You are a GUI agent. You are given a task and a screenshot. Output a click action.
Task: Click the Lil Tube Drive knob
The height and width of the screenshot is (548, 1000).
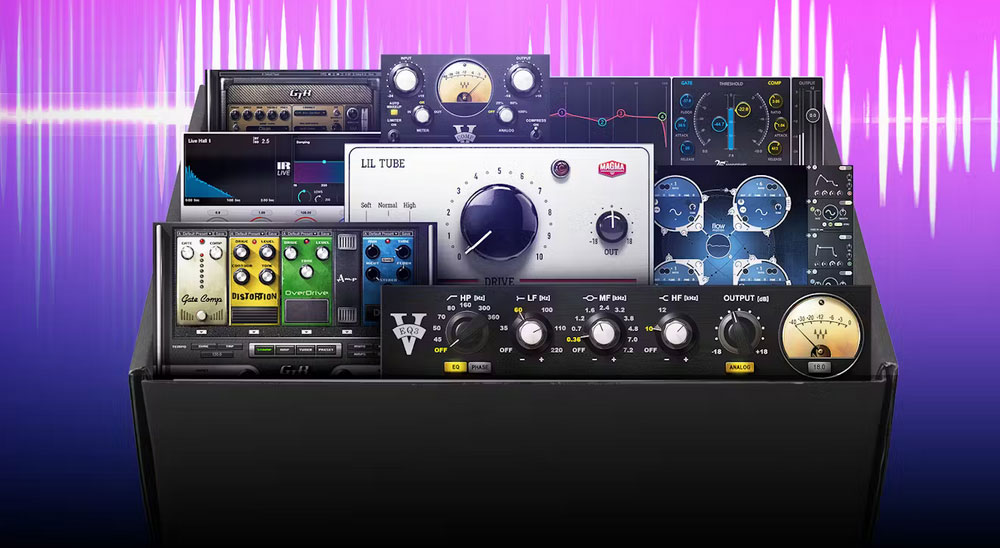tap(498, 223)
